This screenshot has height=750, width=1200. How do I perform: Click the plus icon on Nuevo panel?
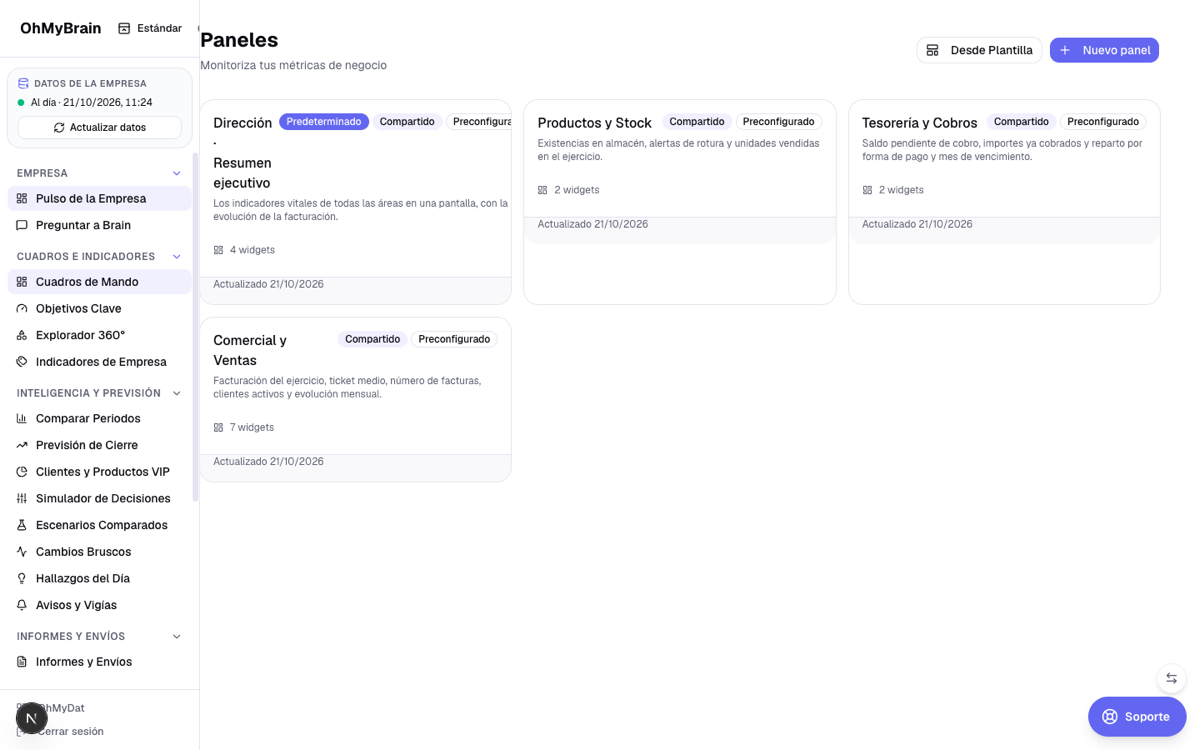click(x=1065, y=50)
